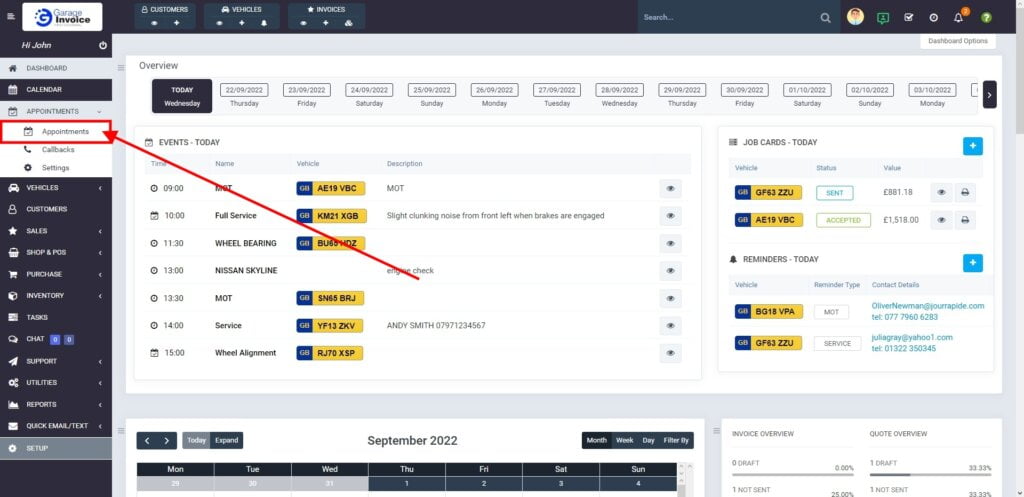
Task: View the 15:00 Wheel Alignment event eye icon
Action: tap(670, 353)
